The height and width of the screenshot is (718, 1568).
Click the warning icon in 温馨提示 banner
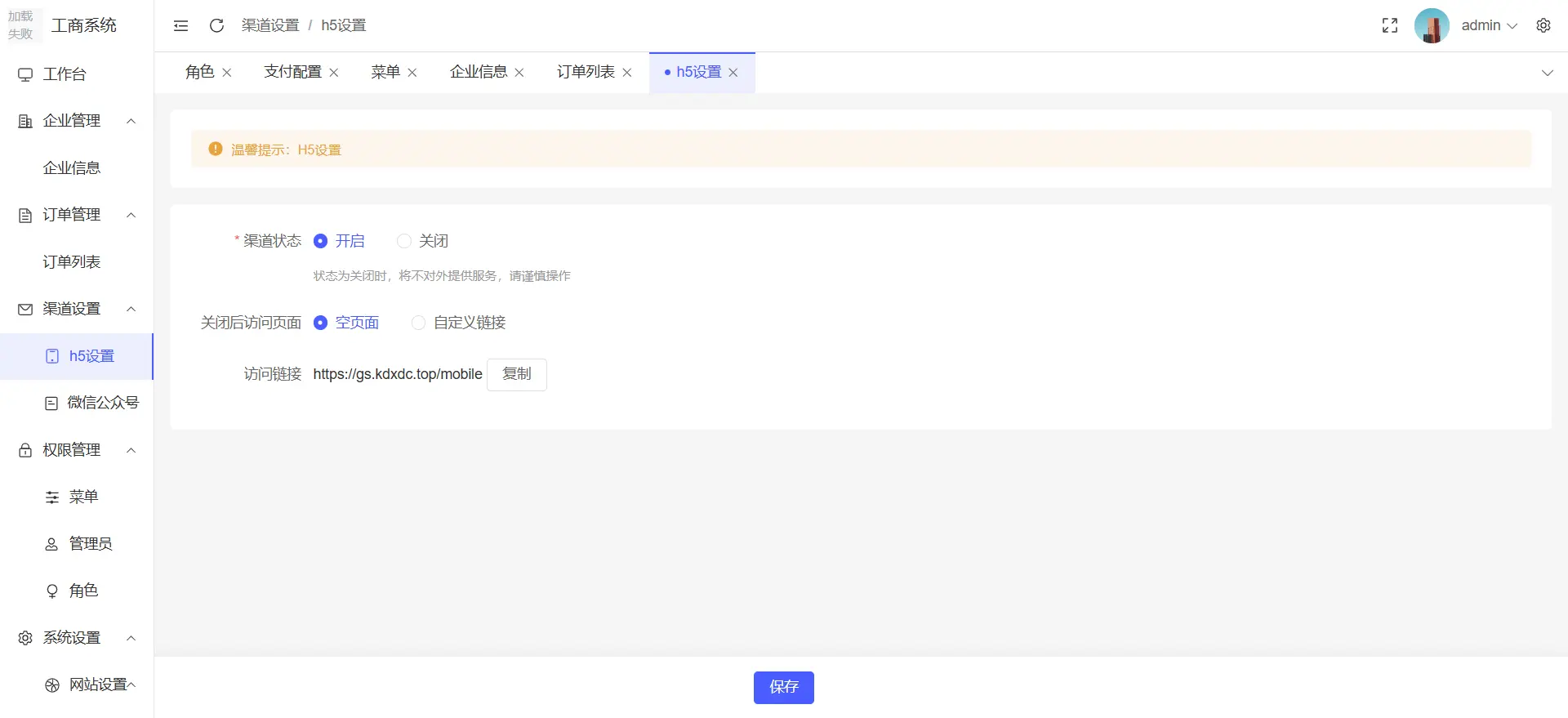(x=216, y=149)
